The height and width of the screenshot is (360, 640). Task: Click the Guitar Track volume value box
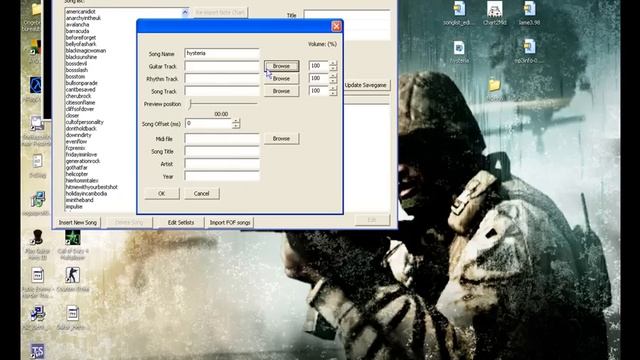(x=319, y=66)
